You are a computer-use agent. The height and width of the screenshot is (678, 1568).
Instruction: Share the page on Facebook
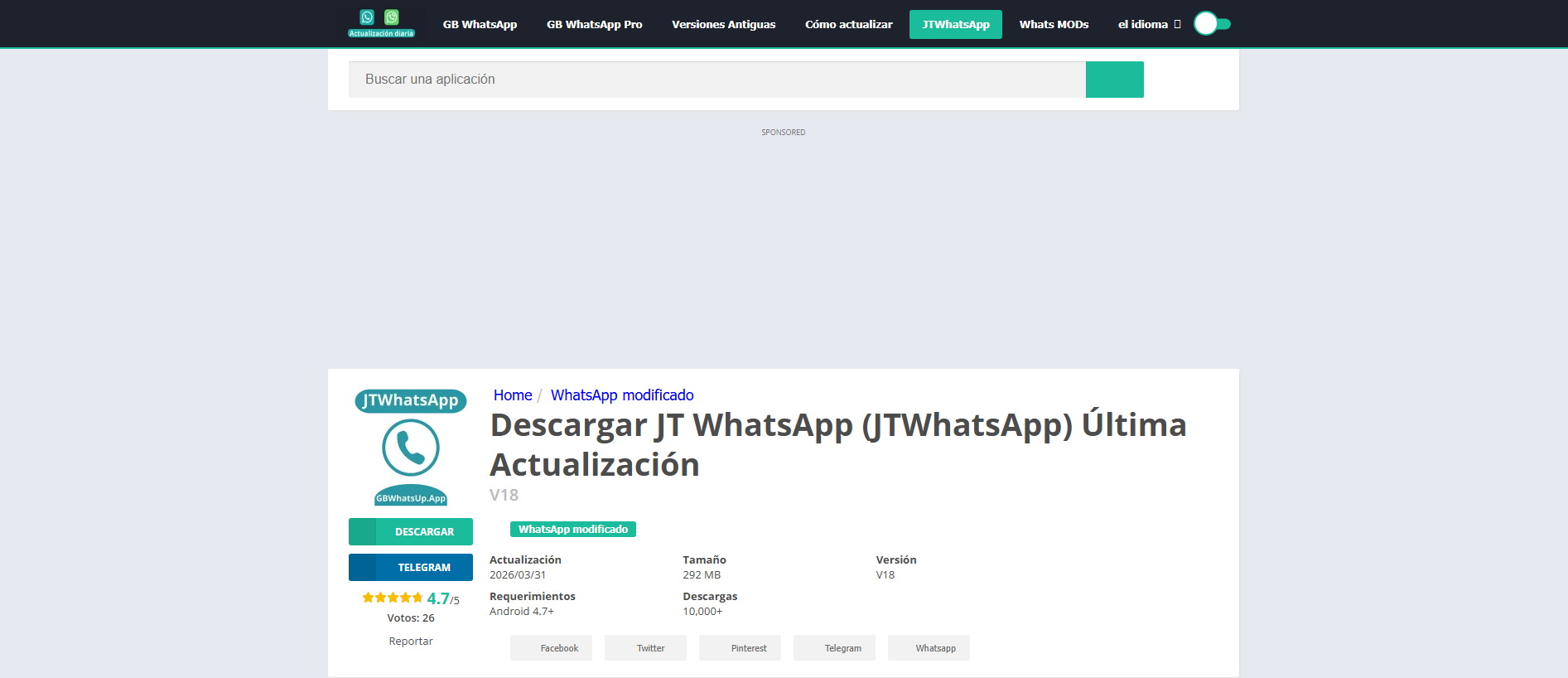(552, 648)
